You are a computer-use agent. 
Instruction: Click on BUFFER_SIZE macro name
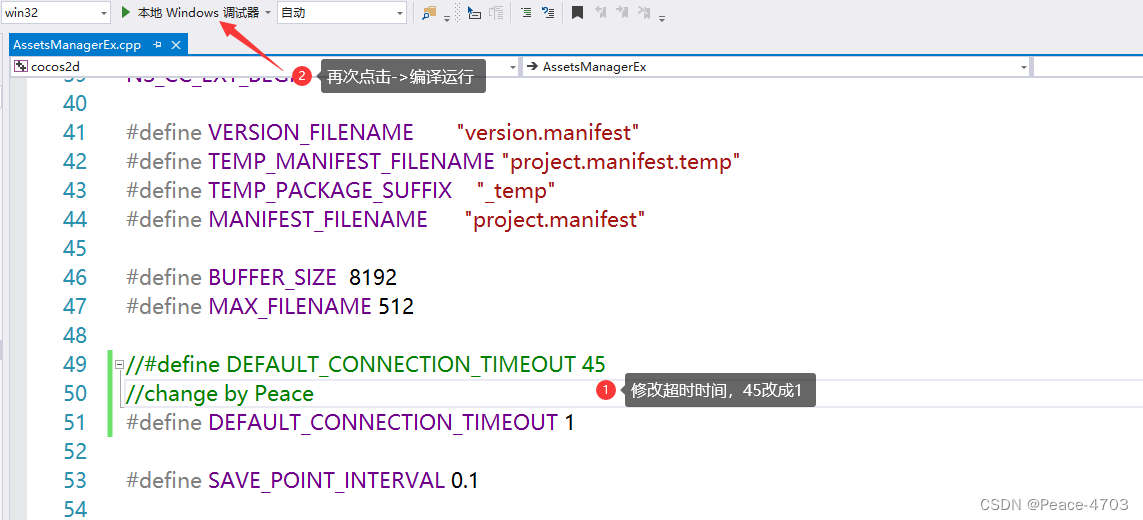273,278
